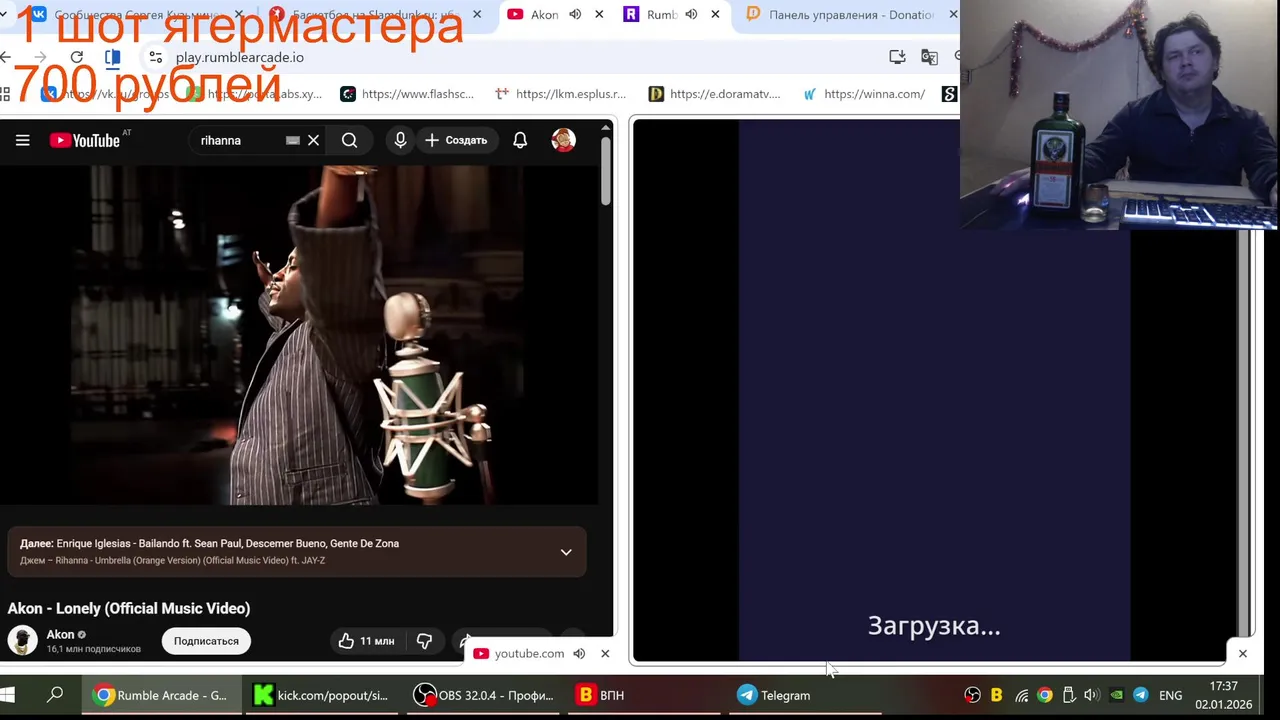Open lkm.esplus bookmark
Screen dimensions: 1280x720
pyautogui.click(x=561, y=94)
